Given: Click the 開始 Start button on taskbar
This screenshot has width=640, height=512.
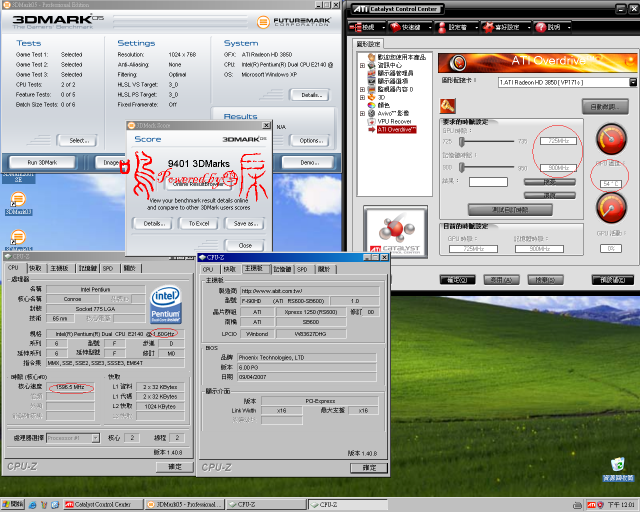Looking at the screenshot, I should click(13, 505).
